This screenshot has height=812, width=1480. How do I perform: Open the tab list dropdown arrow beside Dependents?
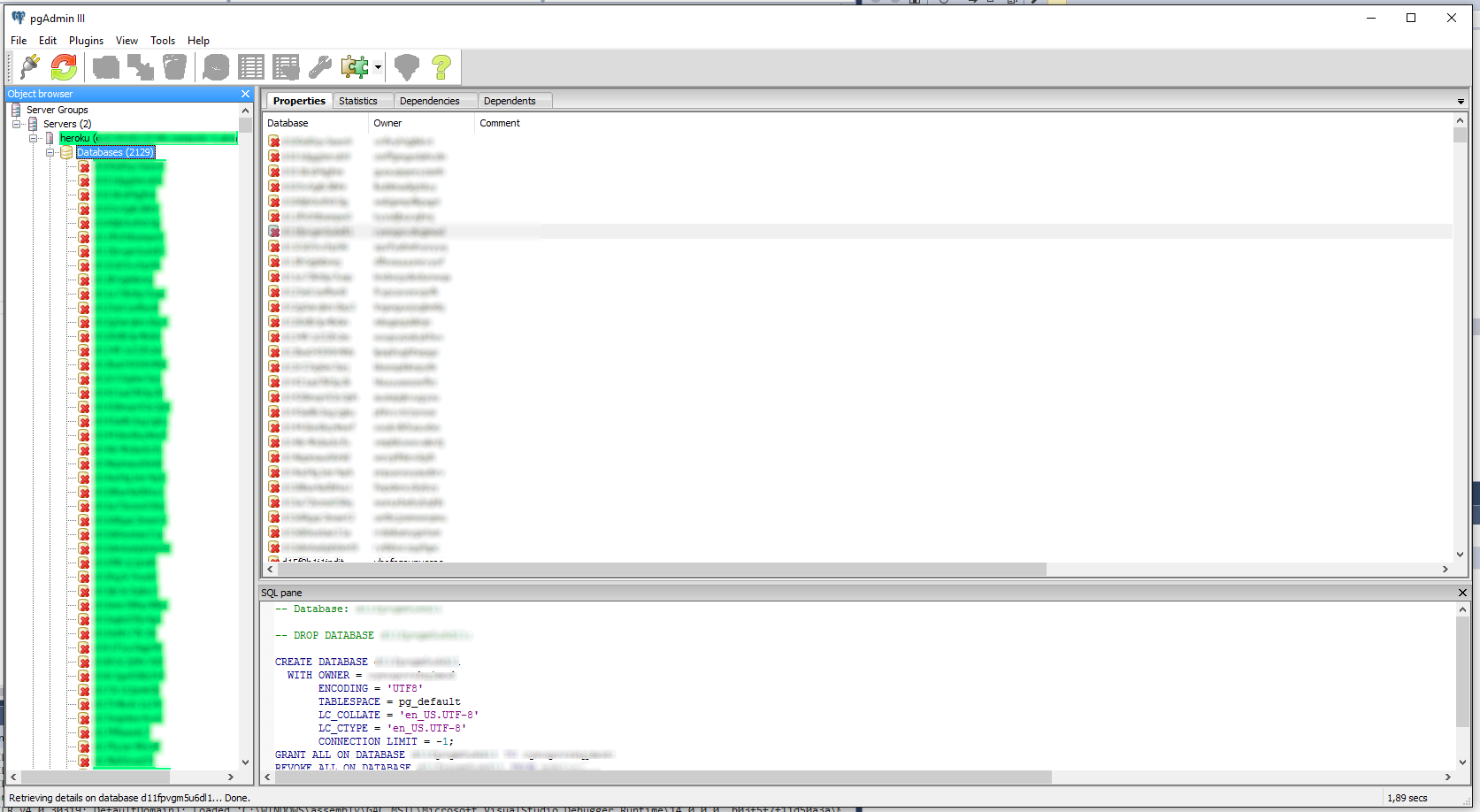coord(1461,102)
